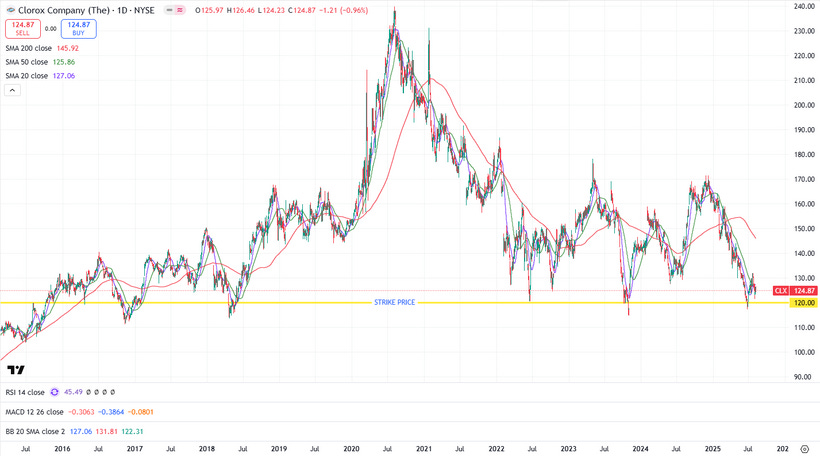Viewport: 820px width, 456px height.
Task: Click the -0.3063 MACD value
Action: [82, 412]
